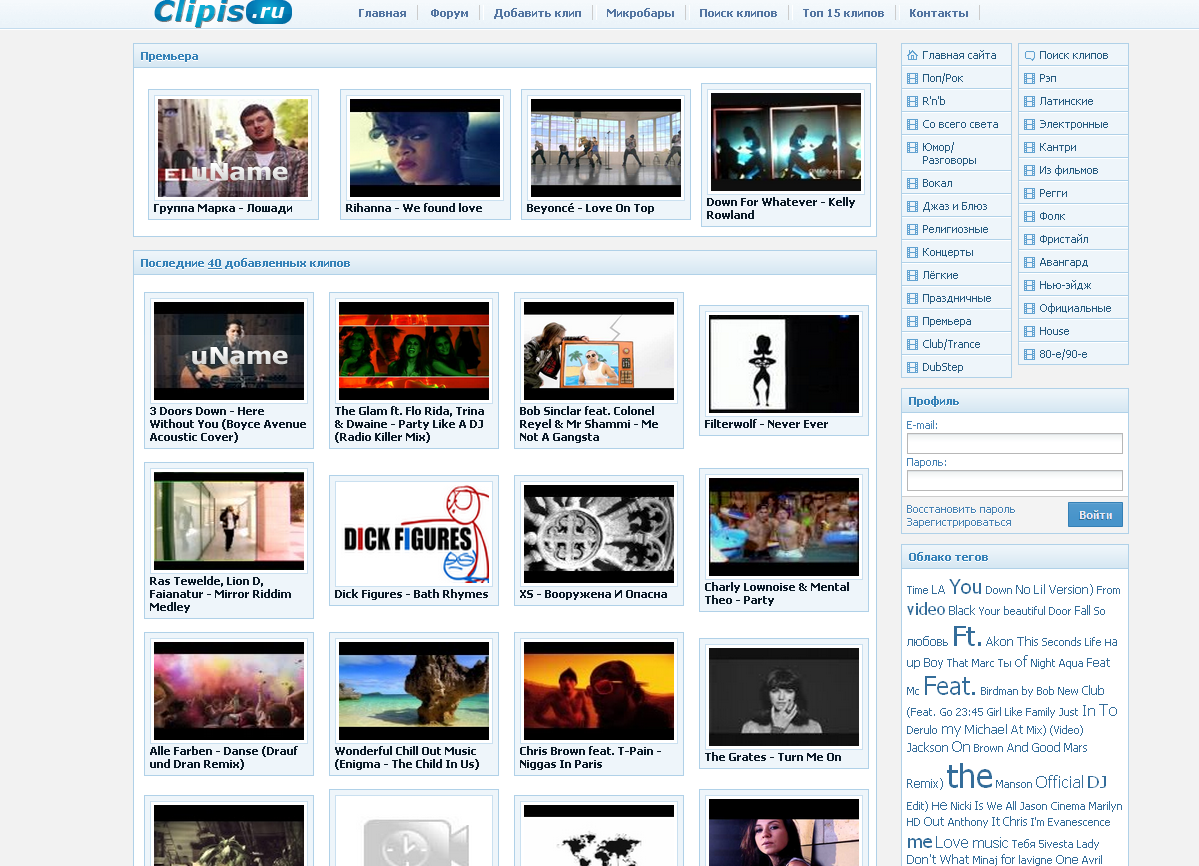1199x866 pixels.
Task: Open the Контакты menu item
Action: (938, 13)
